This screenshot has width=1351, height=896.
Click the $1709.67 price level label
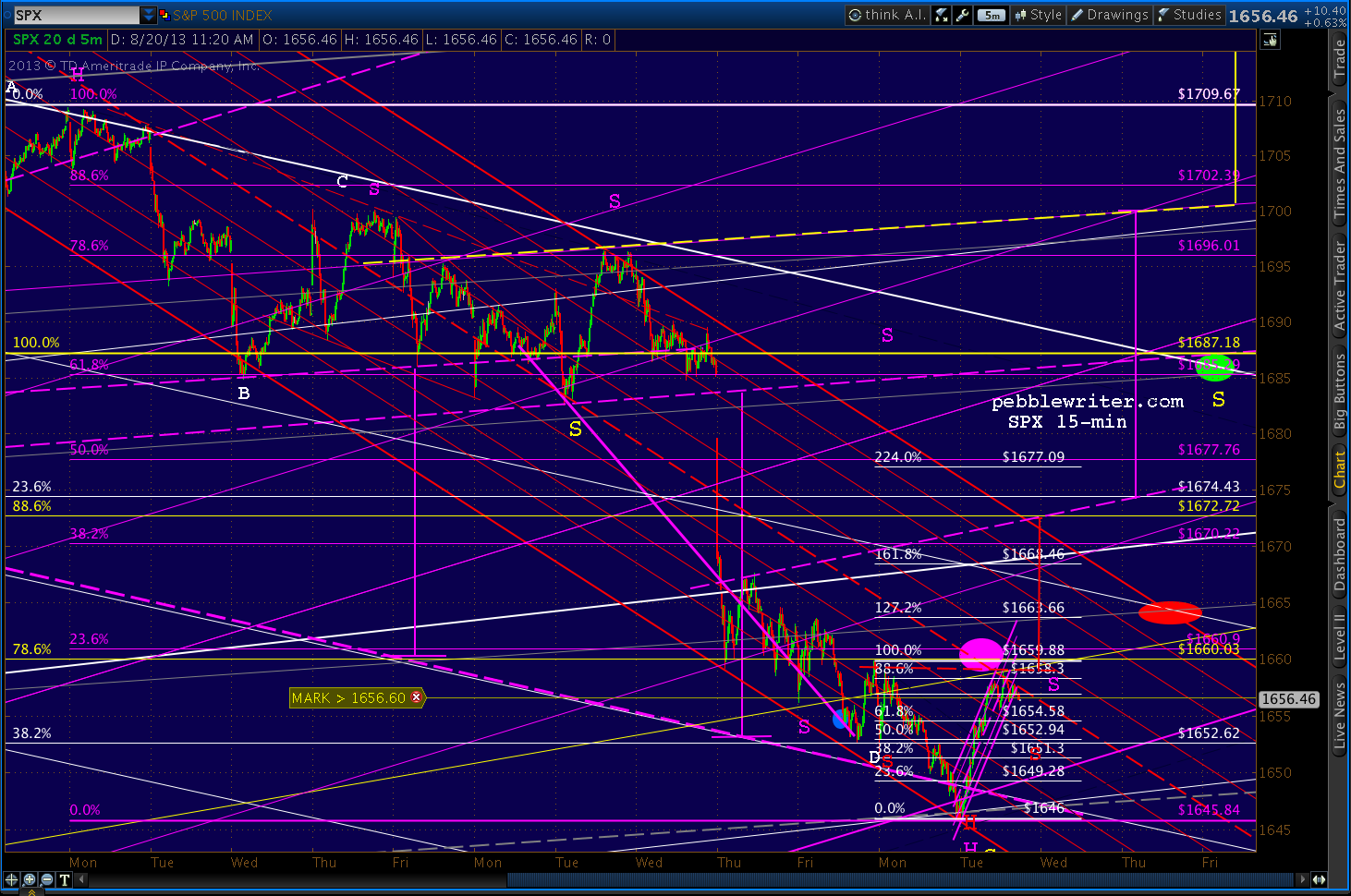click(1209, 93)
